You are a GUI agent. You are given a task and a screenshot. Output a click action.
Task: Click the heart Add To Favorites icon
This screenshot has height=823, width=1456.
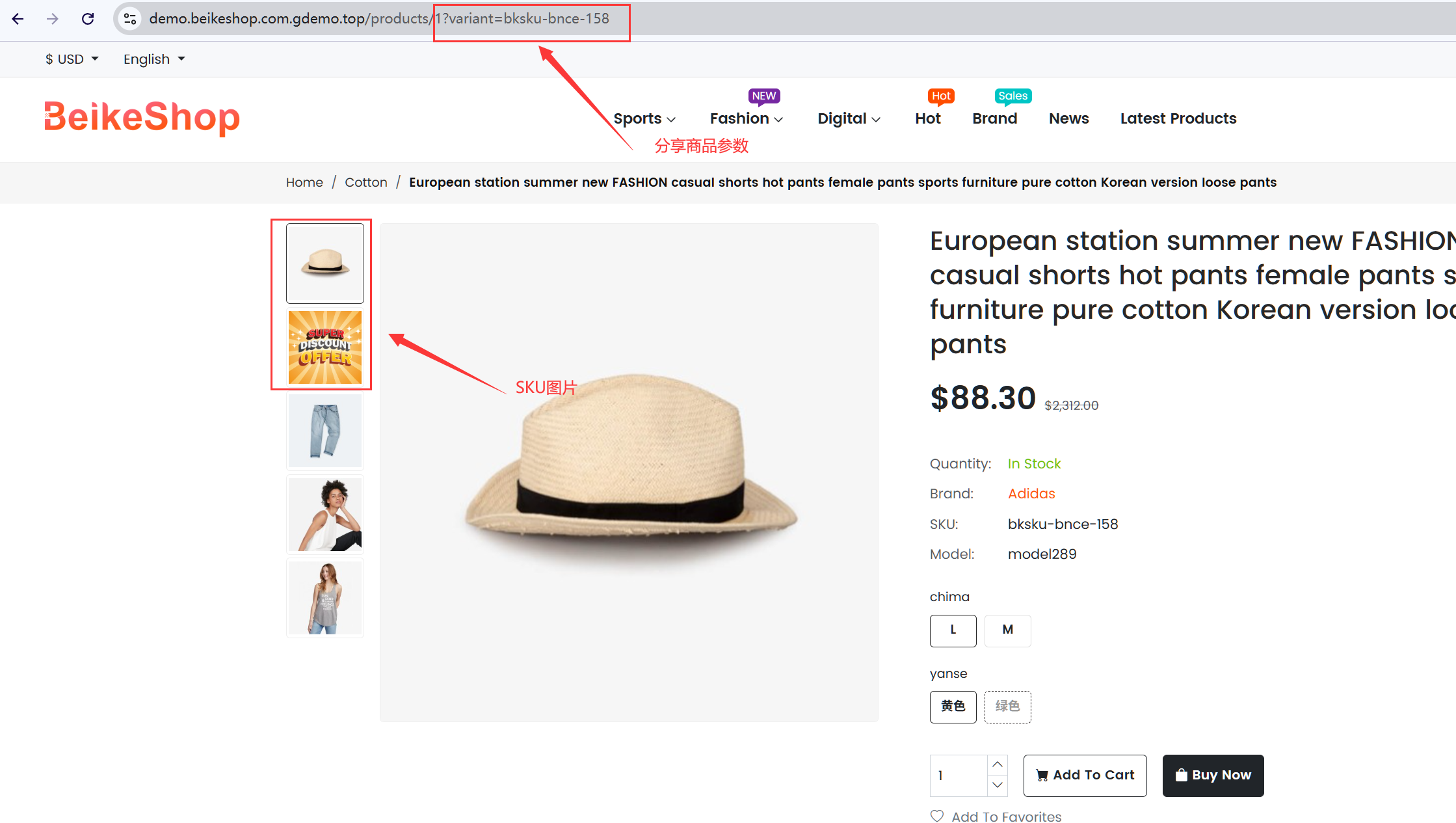point(936,816)
